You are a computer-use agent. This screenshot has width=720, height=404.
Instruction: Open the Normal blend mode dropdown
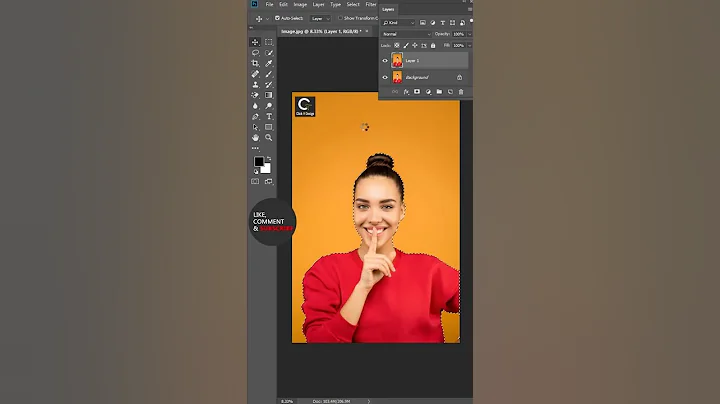coord(407,34)
